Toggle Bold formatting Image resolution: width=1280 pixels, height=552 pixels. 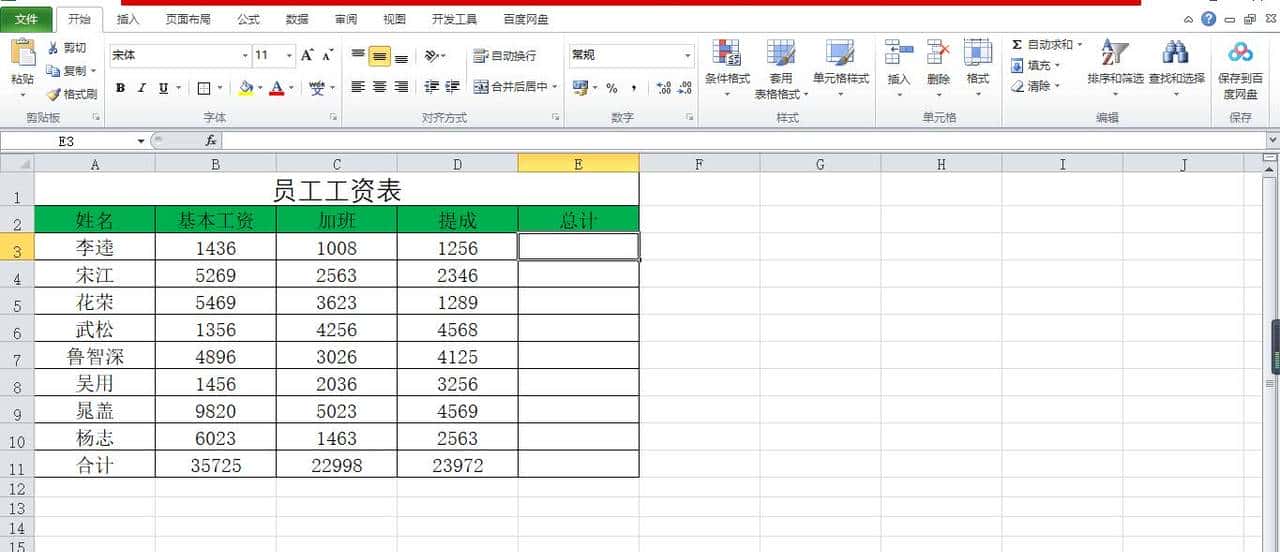[120, 88]
